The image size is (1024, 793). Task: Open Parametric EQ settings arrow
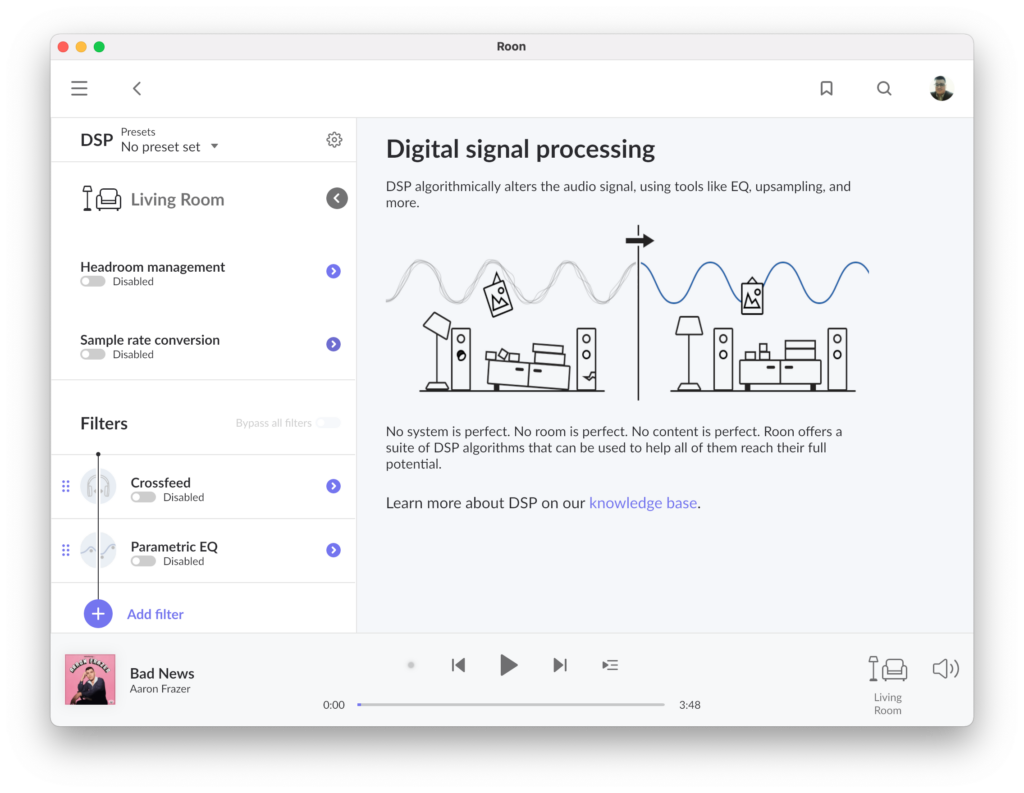click(x=334, y=550)
